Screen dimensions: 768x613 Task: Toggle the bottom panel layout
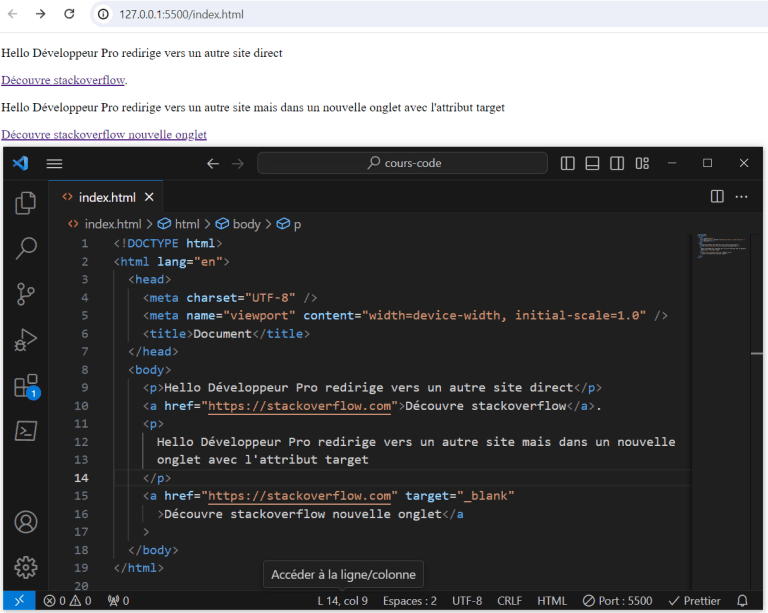coord(592,163)
